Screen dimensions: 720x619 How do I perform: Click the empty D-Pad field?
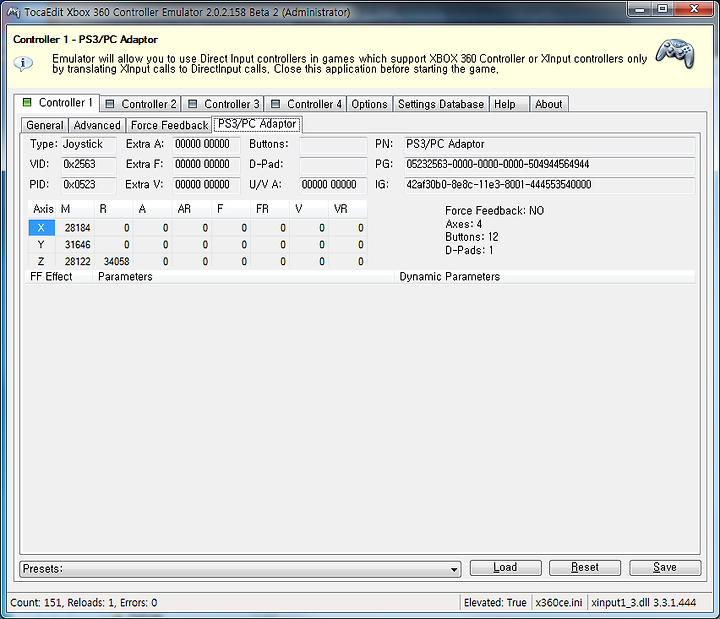pos(333,164)
